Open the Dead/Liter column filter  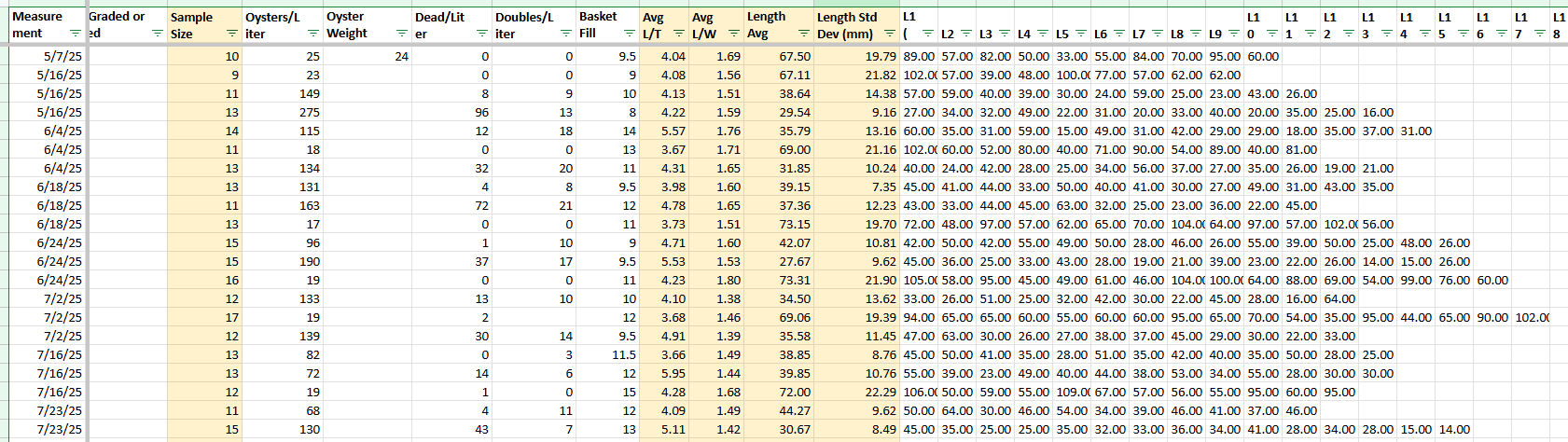click(x=481, y=34)
